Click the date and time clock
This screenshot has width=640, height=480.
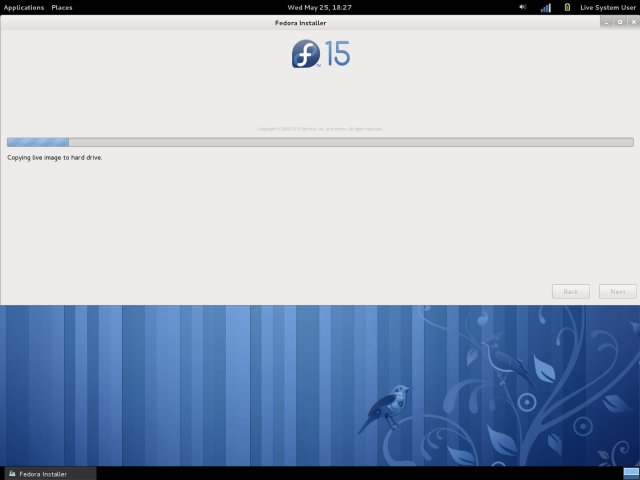(320, 7)
